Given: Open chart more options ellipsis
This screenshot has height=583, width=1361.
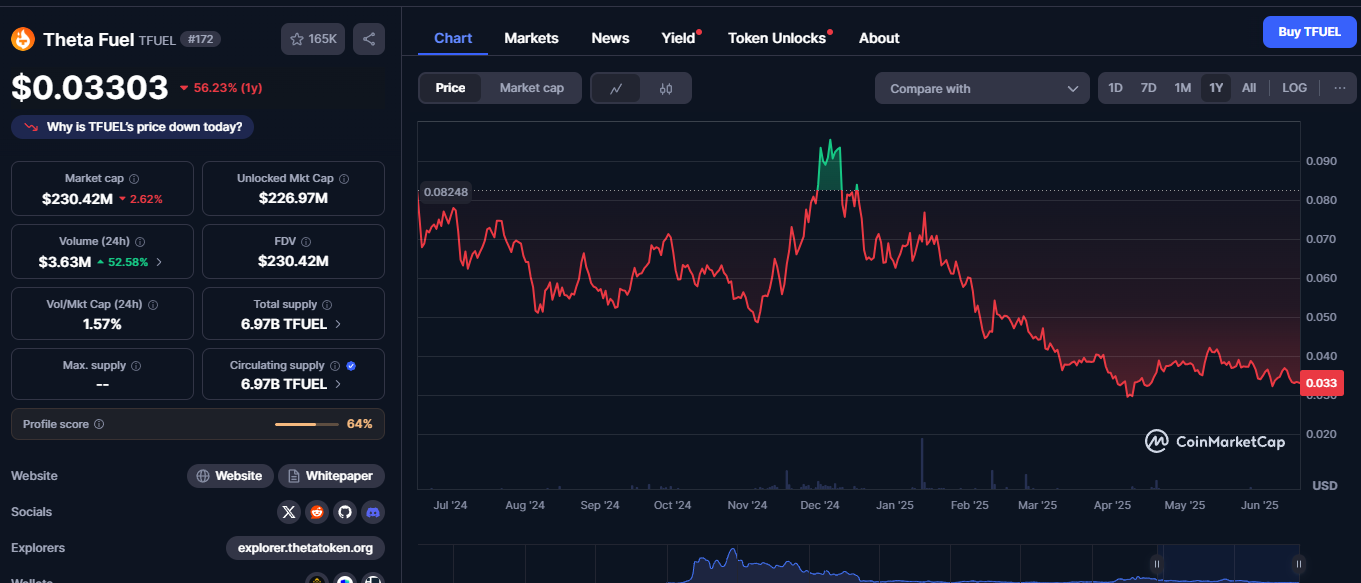Looking at the screenshot, I should pyautogui.click(x=1339, y=88).
